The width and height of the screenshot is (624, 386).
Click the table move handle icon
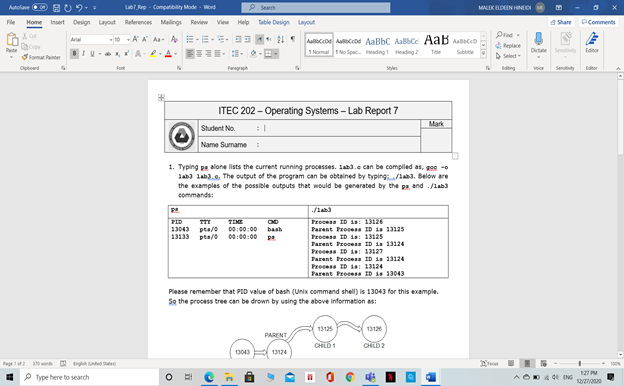click(x=161, y=97)
